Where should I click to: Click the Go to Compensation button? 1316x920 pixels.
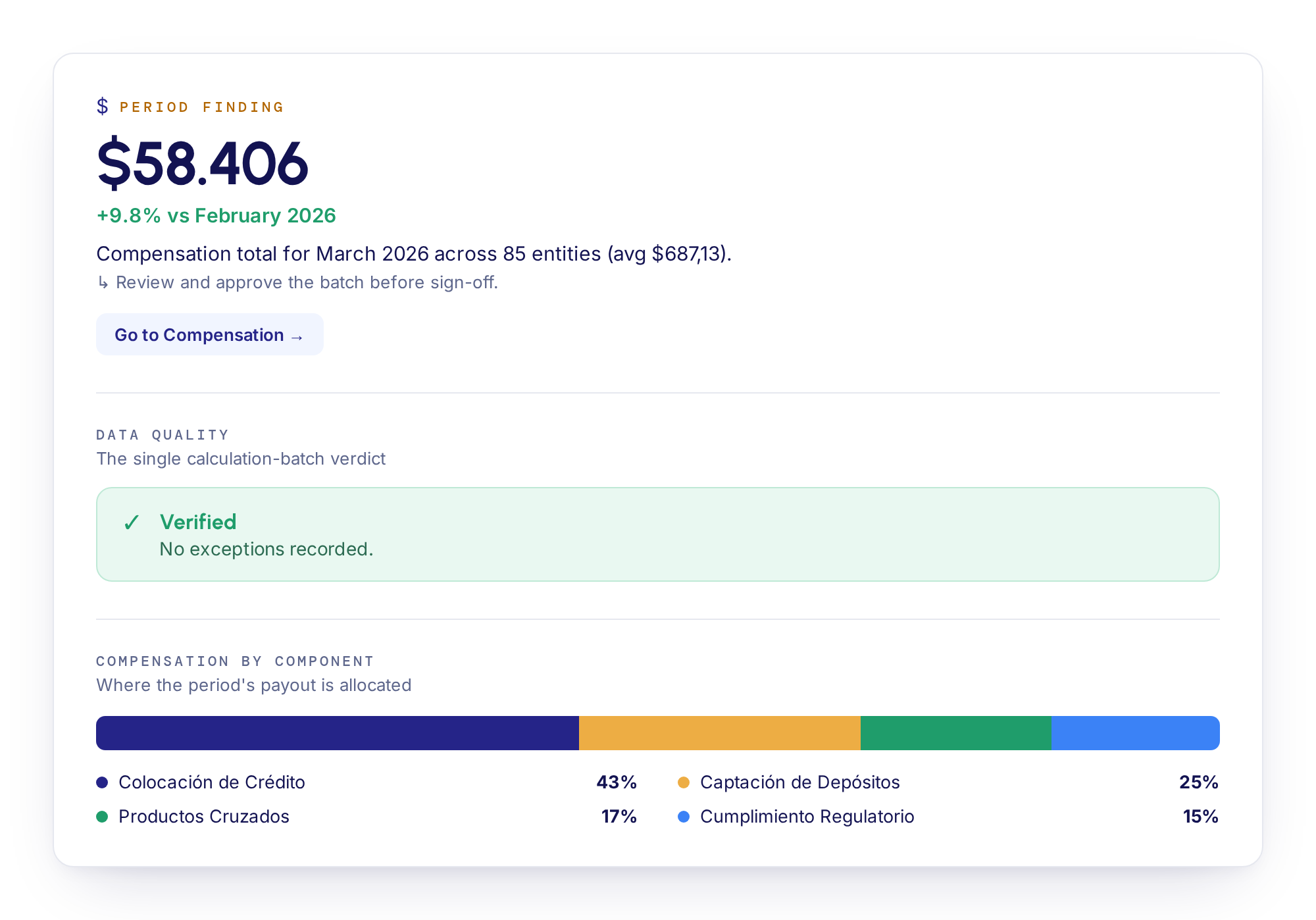point(209,334)
